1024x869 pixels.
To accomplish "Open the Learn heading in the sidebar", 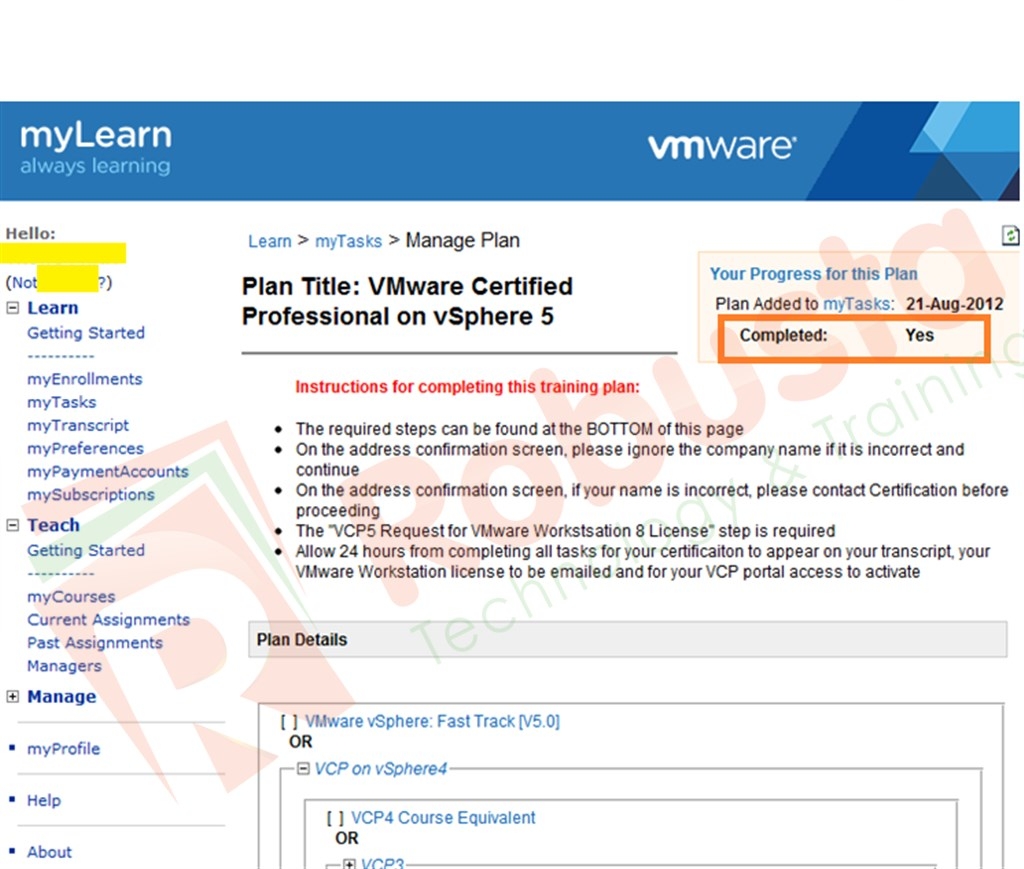I will (x=53, y=308).
